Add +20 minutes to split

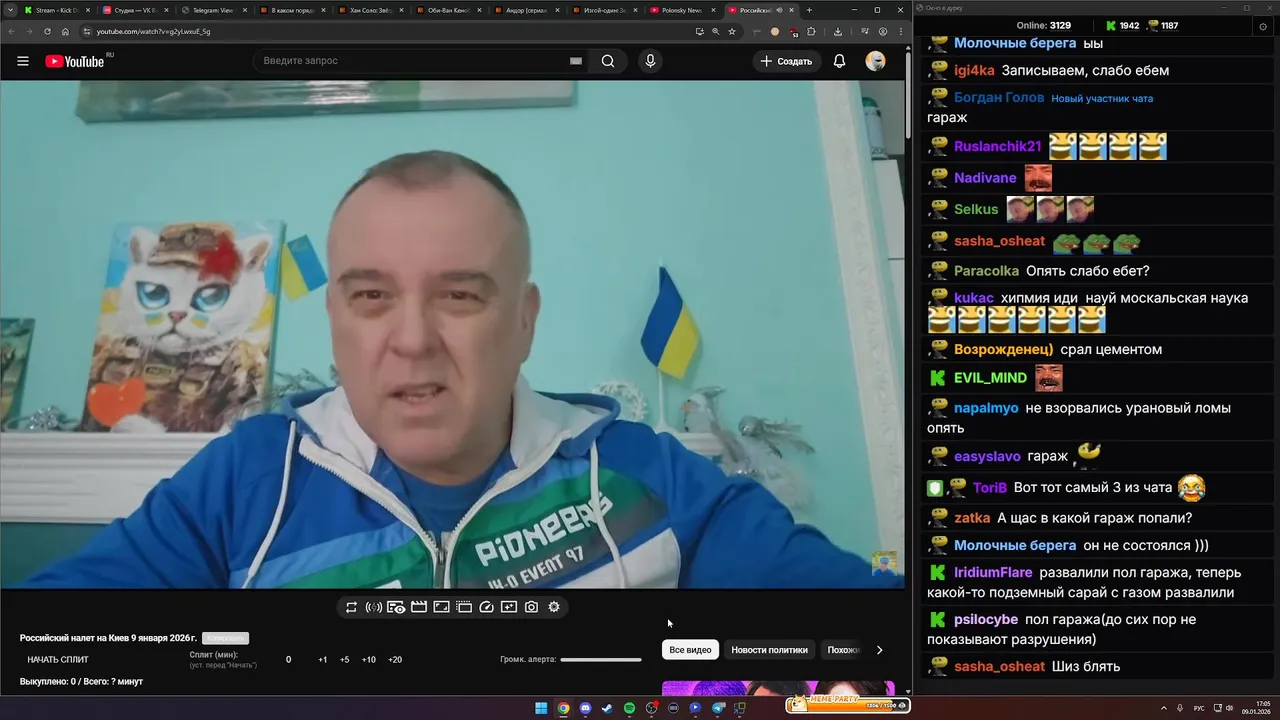coord(395,660)
